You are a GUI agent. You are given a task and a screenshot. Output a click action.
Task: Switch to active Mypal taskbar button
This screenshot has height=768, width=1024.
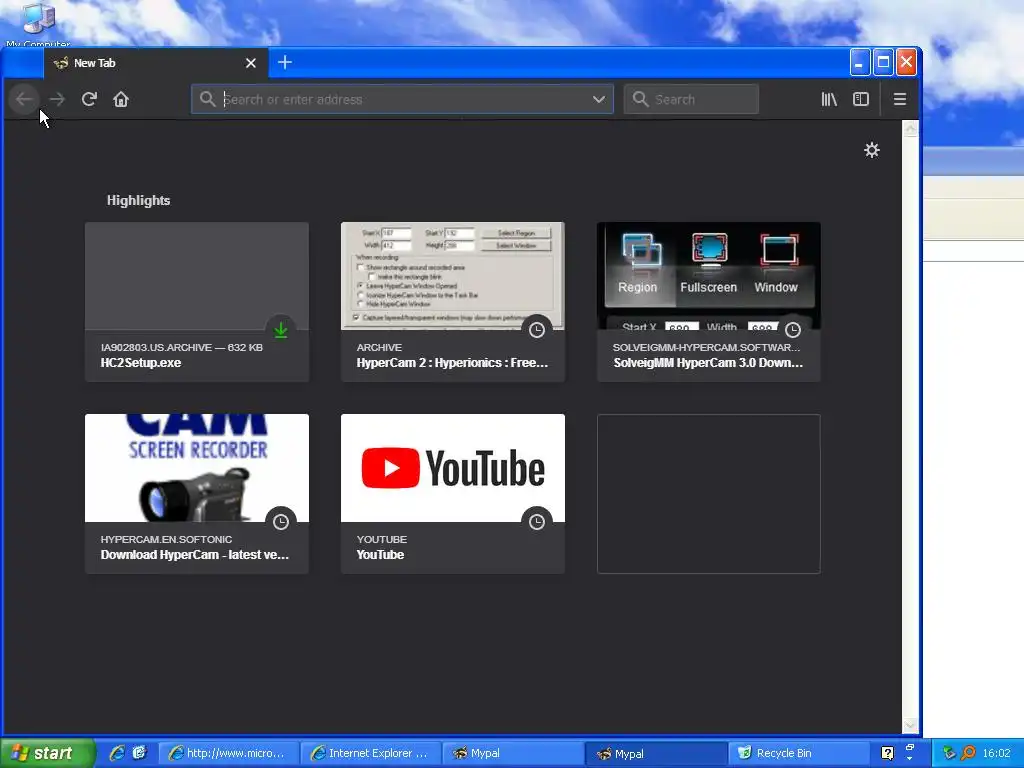(655, 753)
